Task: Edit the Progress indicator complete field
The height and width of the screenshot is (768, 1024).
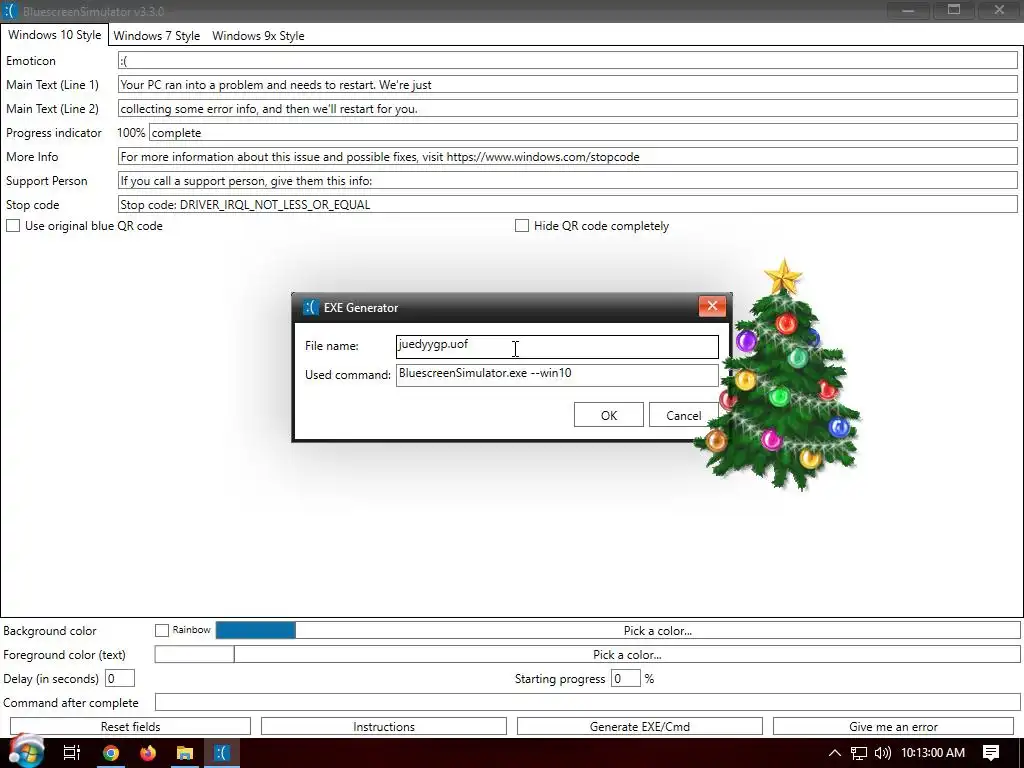Action: 583,133
